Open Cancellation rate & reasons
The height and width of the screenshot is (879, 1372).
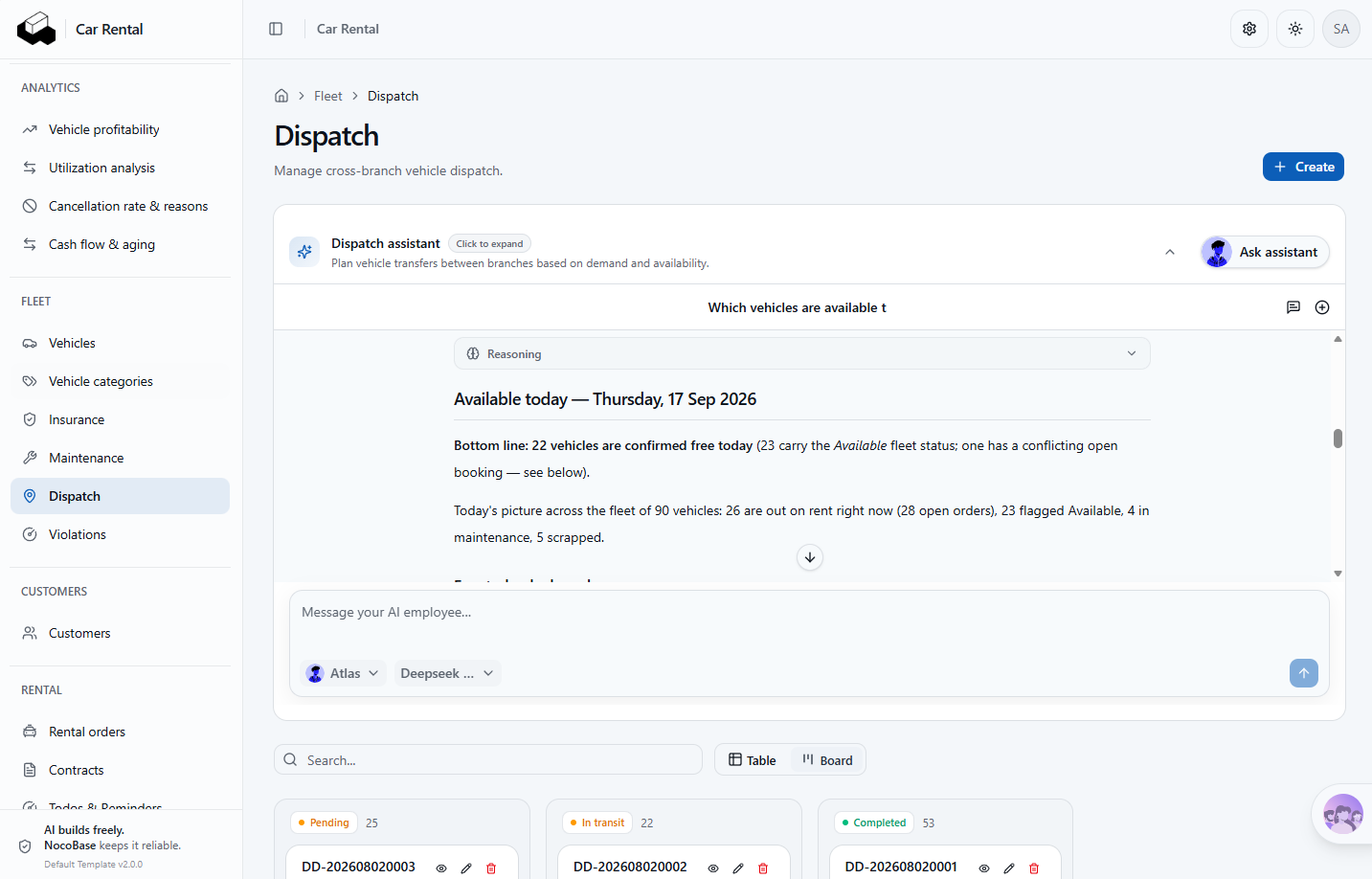(x=120, y=206)
